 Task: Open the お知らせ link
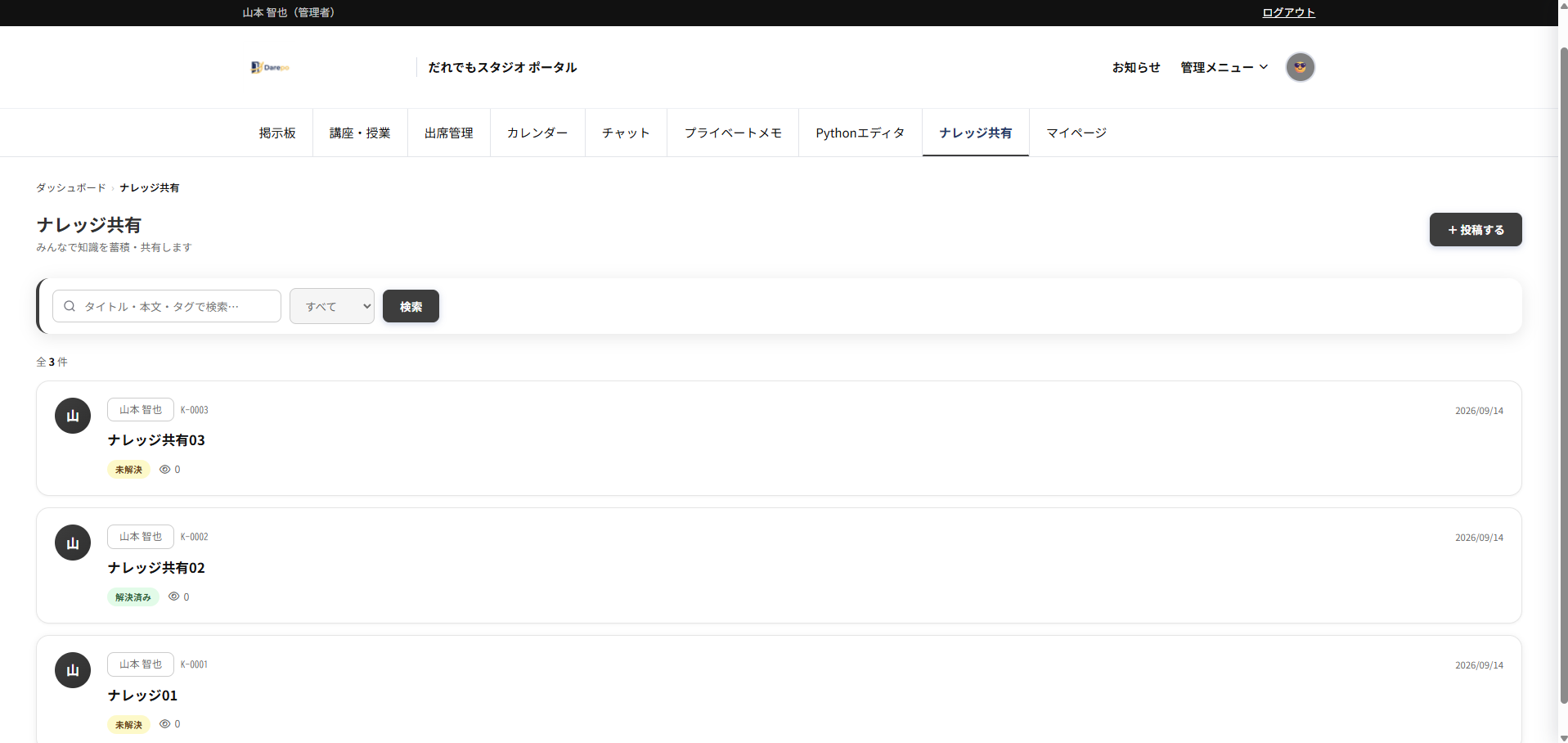pos(1136,67)
